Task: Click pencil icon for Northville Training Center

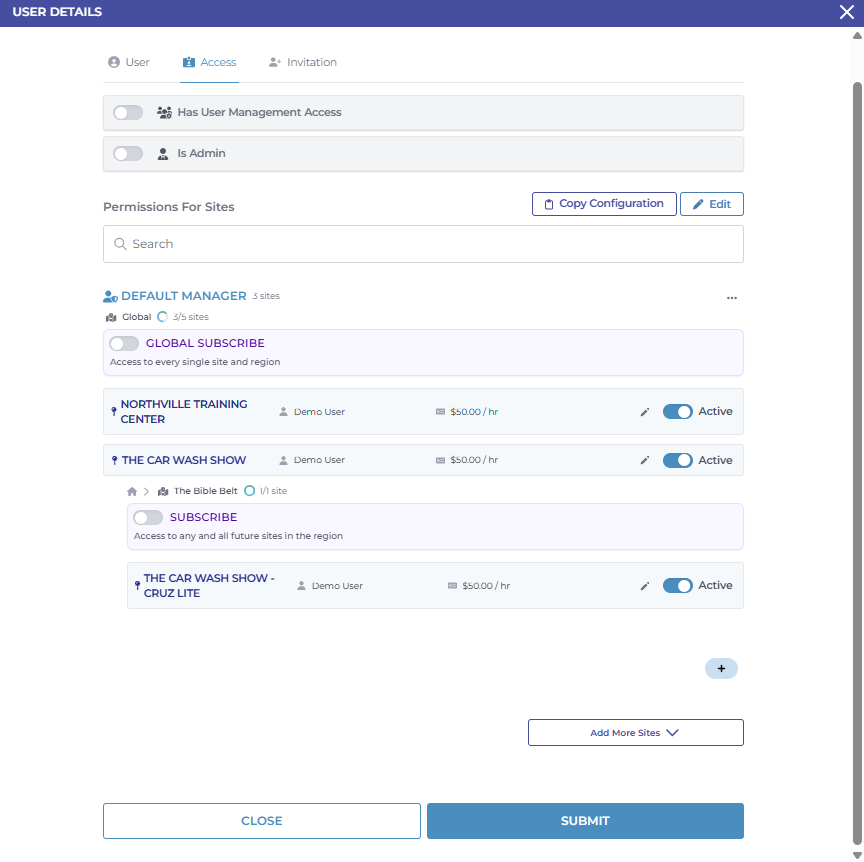Action: point(645,412)
